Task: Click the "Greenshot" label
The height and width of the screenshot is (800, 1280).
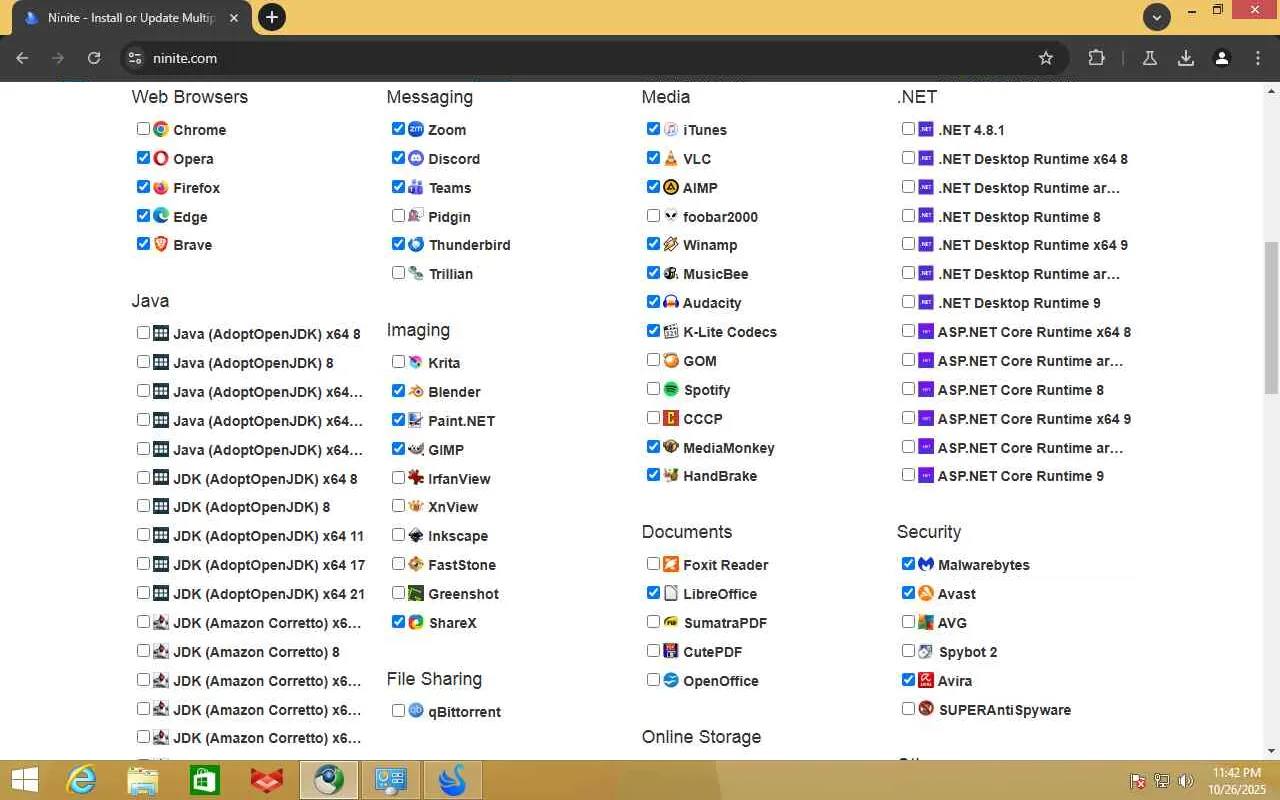Action: coord(463,594)
